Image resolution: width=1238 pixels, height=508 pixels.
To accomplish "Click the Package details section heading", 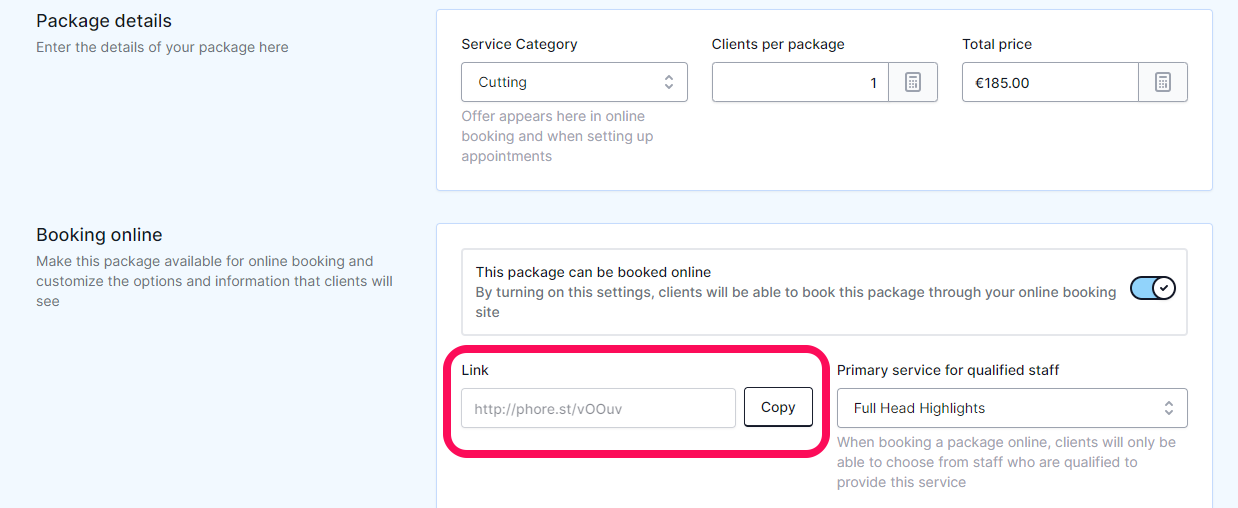I will click(x=104, y=21).
